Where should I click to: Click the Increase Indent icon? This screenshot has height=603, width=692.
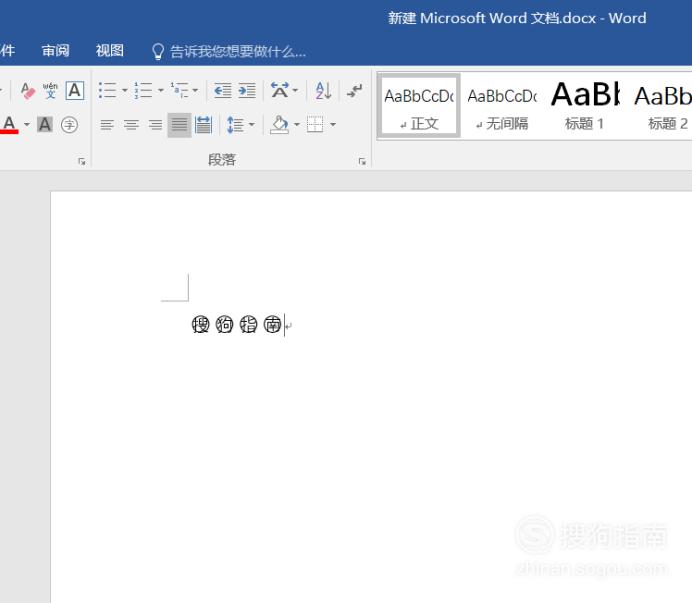point(247,91)
